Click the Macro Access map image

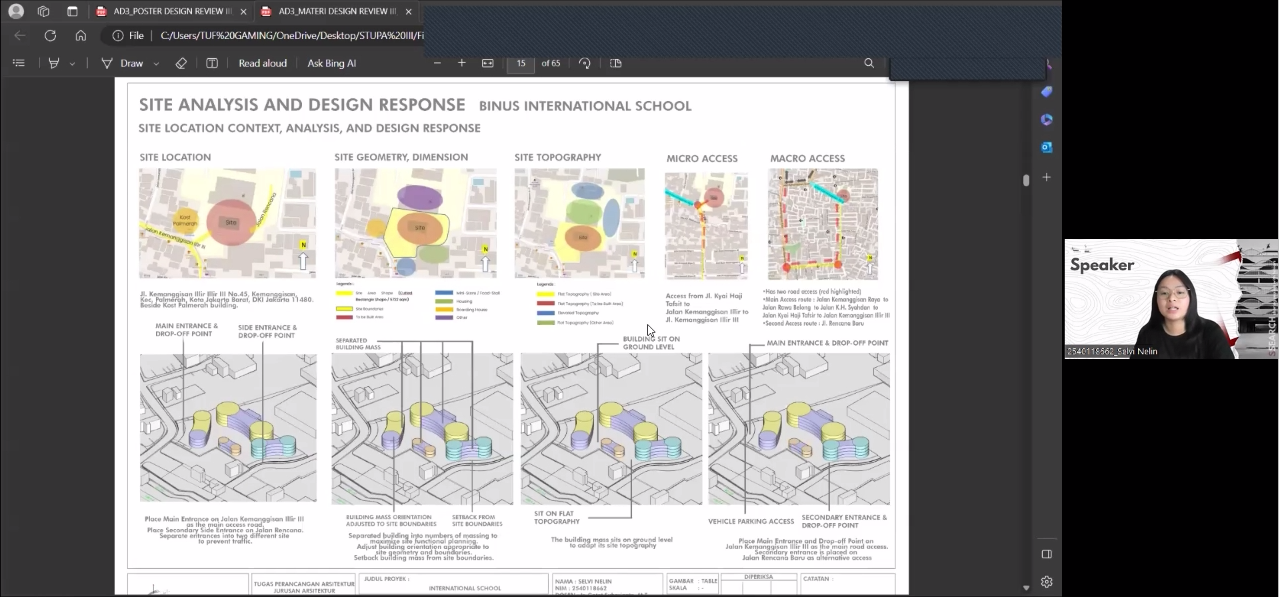click(x=823, y=224)
